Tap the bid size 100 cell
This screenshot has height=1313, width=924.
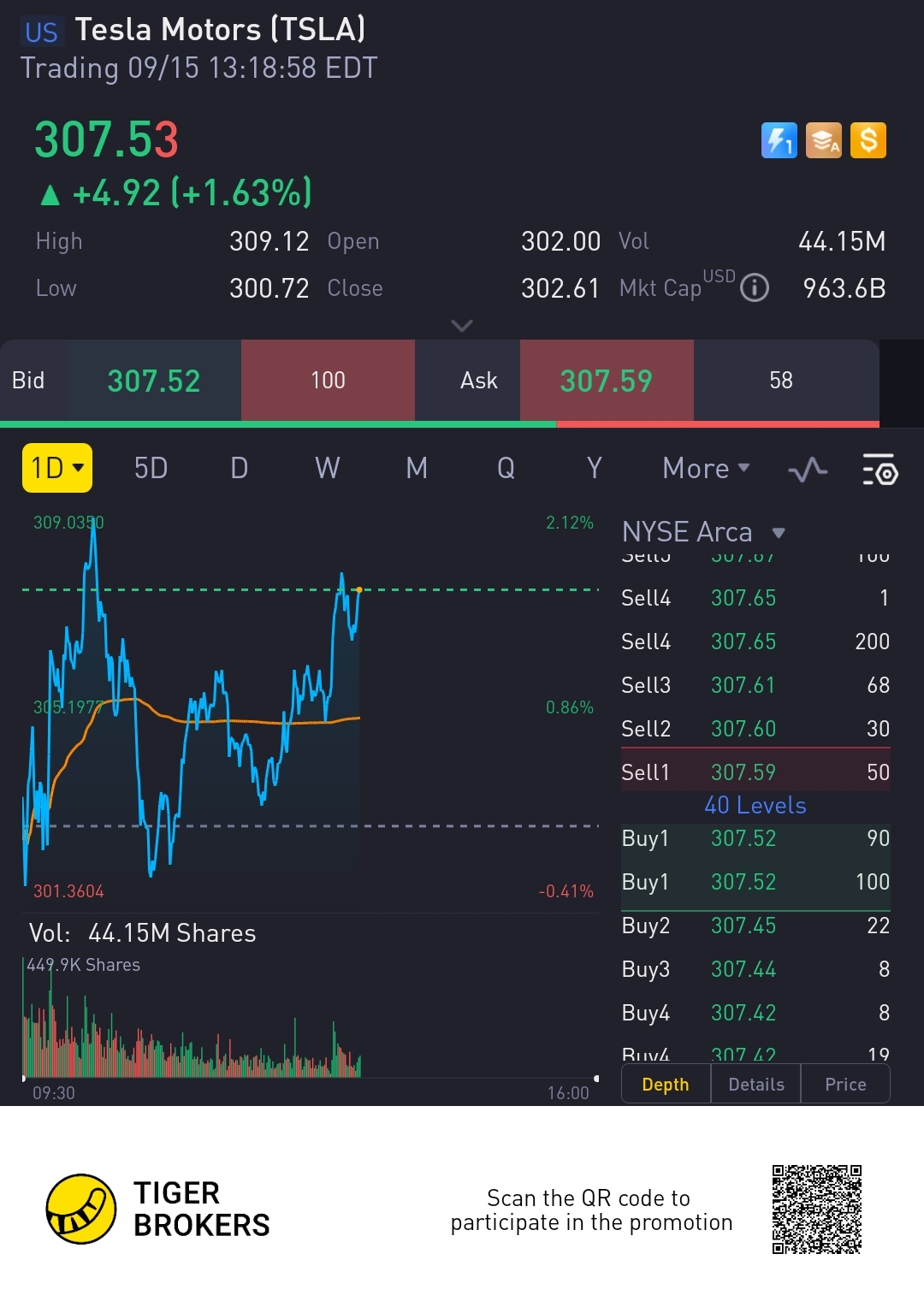328,381
